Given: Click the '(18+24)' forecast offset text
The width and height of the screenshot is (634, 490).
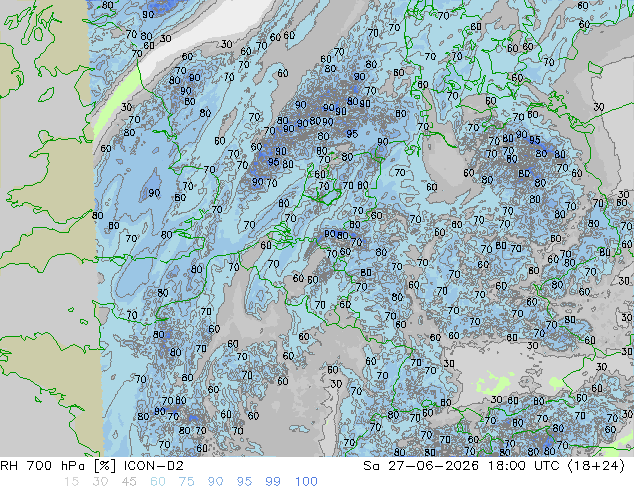Looking at the screenshot, I should click(x=596, y=466).
